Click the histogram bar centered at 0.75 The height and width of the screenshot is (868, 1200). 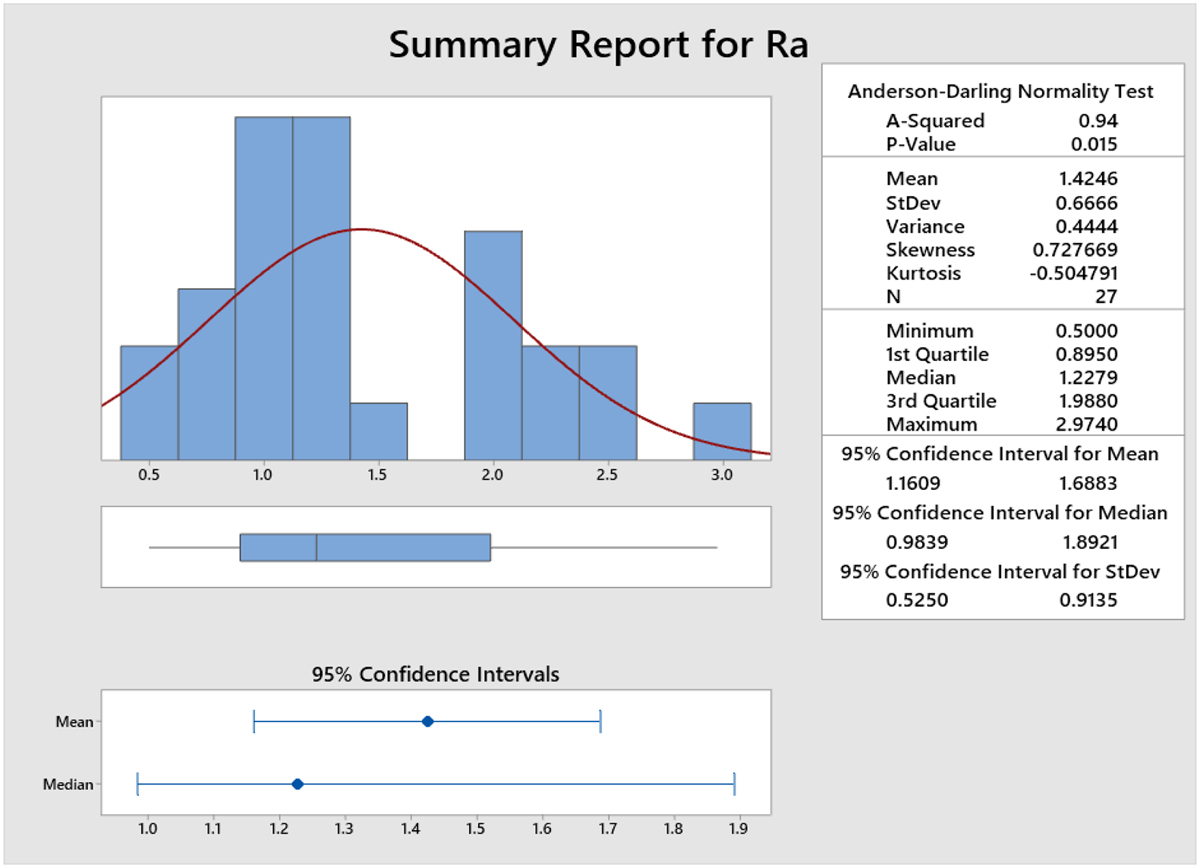coord(207,374)
